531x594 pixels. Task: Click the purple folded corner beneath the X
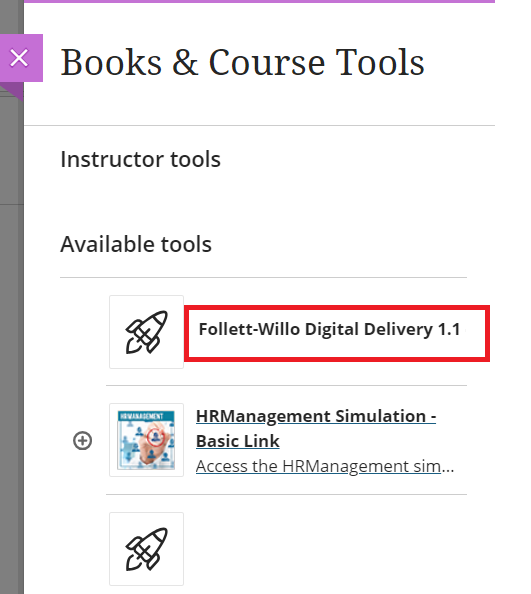pyautogui.click(x=13, y=91)
